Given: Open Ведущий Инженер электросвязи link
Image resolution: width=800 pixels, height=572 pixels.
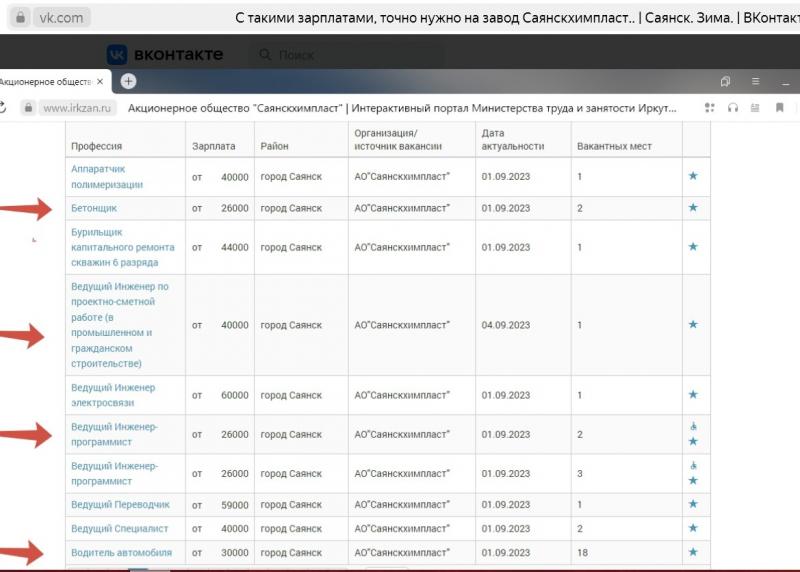Looking at the screenshot, I should coord(113,395).
